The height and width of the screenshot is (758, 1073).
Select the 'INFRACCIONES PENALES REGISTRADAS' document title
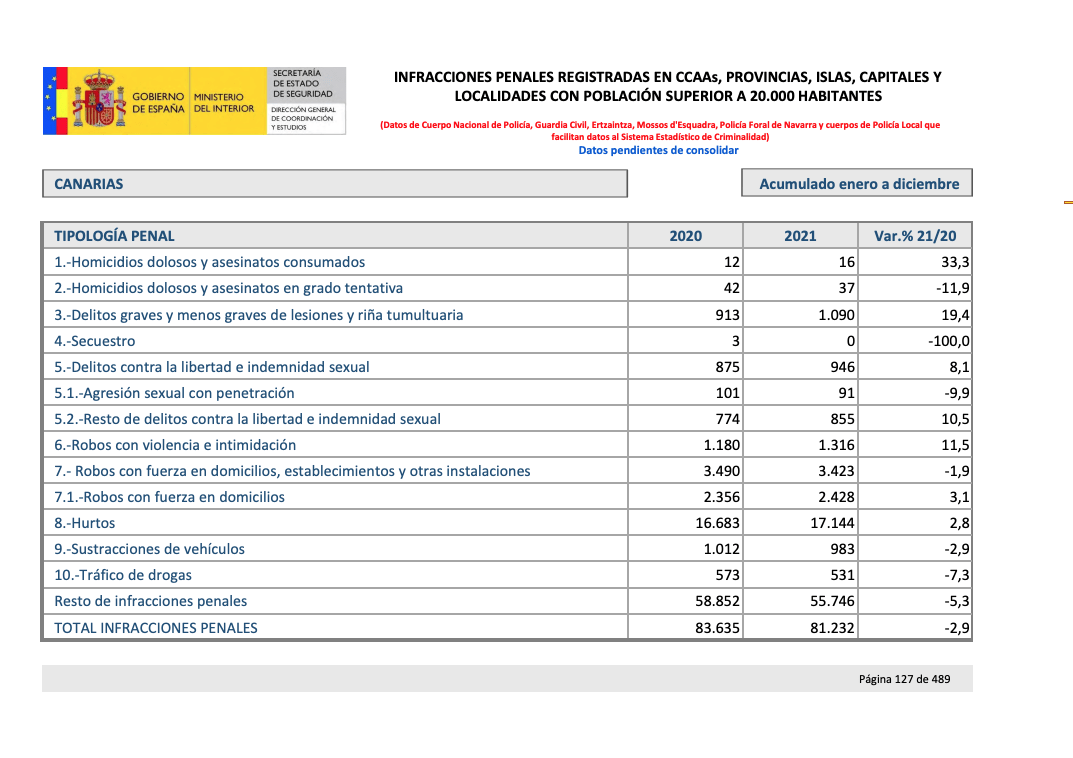tap(668, 87)
